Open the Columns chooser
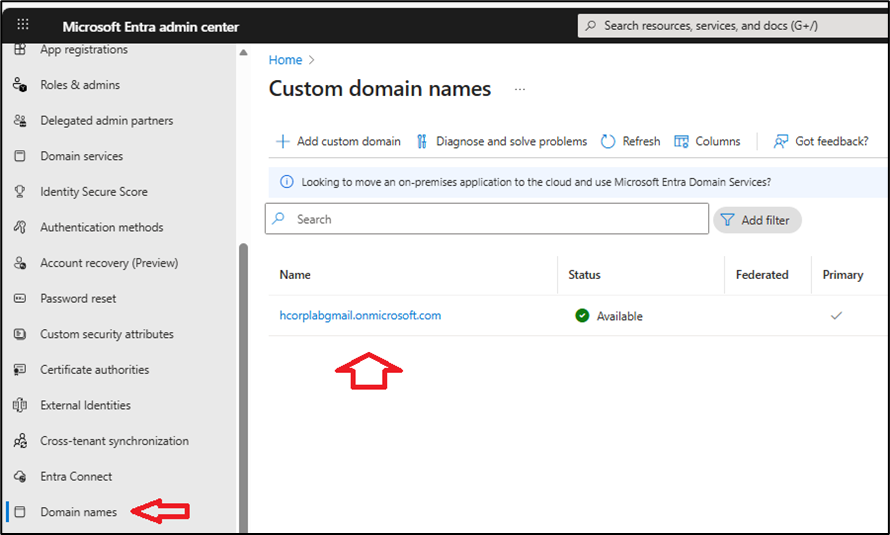This screenshot has width=890, height=535. tap(708, 142)
